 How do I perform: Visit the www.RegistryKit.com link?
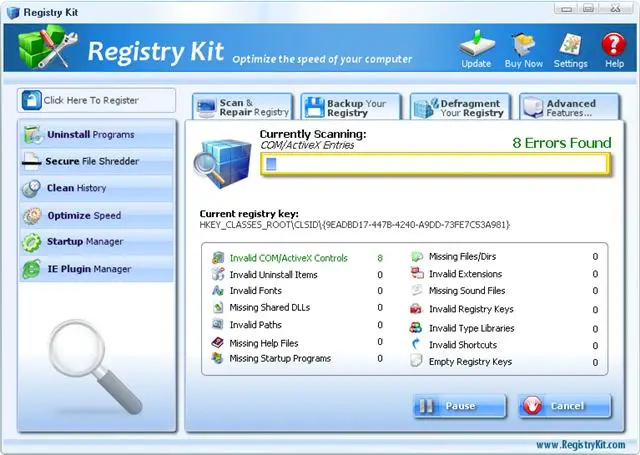(580, 445)
